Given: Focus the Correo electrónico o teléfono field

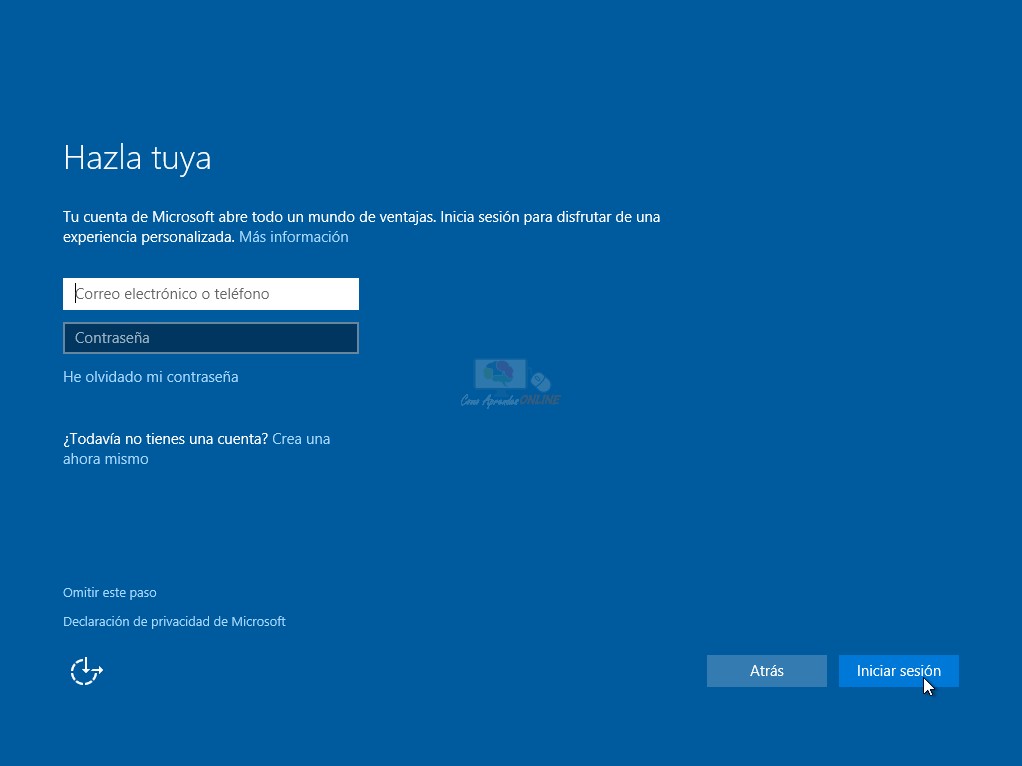Looking at the screenshot, I should tap(211, 294).
